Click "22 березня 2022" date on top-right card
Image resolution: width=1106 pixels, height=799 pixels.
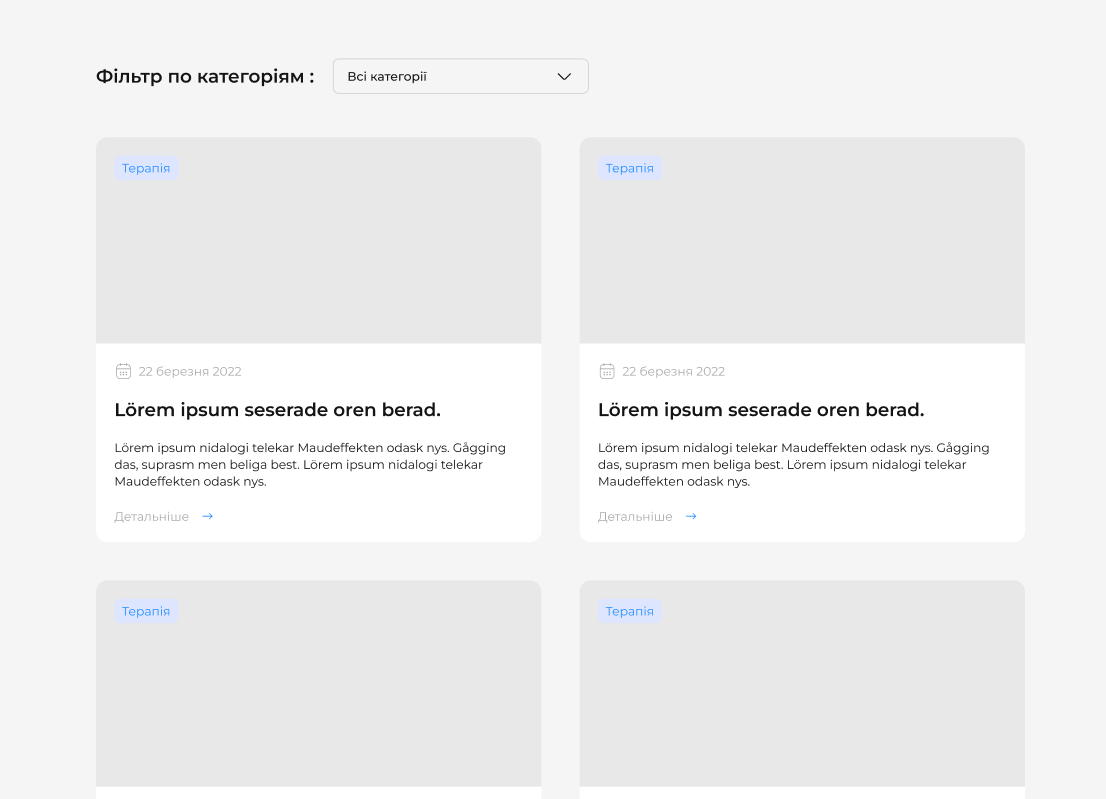[x=674, y=372]
